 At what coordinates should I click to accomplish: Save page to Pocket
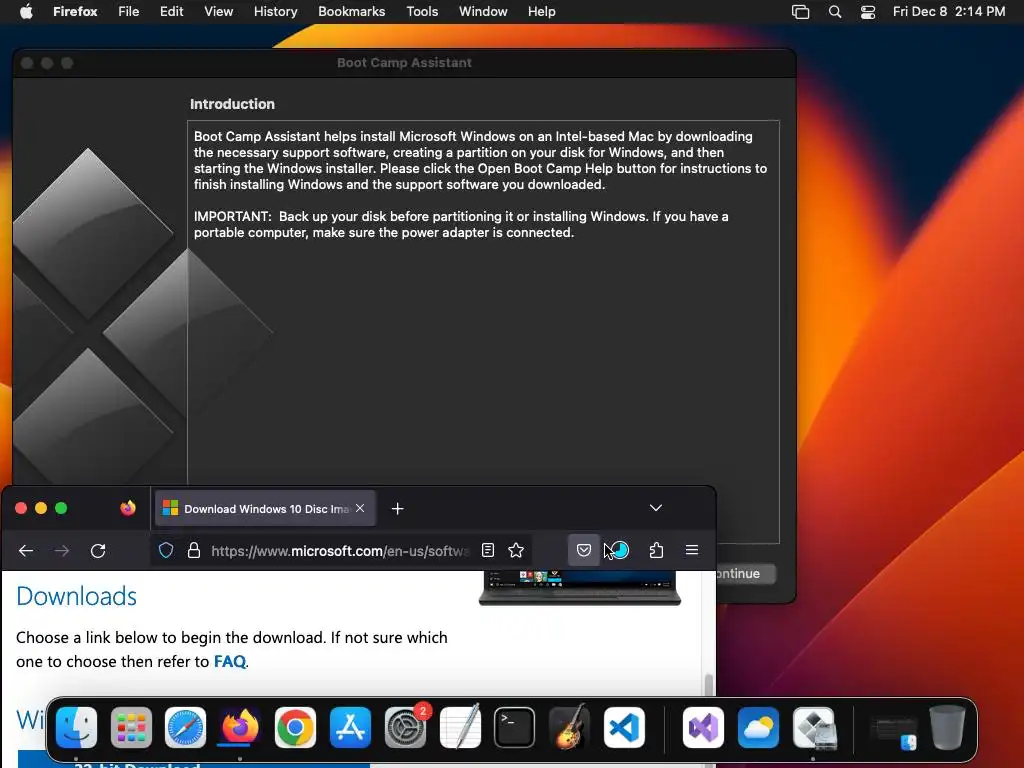(x=584, y=551)
